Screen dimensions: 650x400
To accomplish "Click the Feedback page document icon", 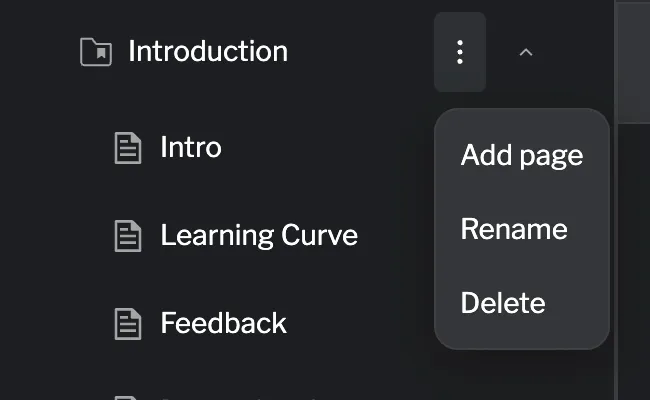I will tap(127, 323).
